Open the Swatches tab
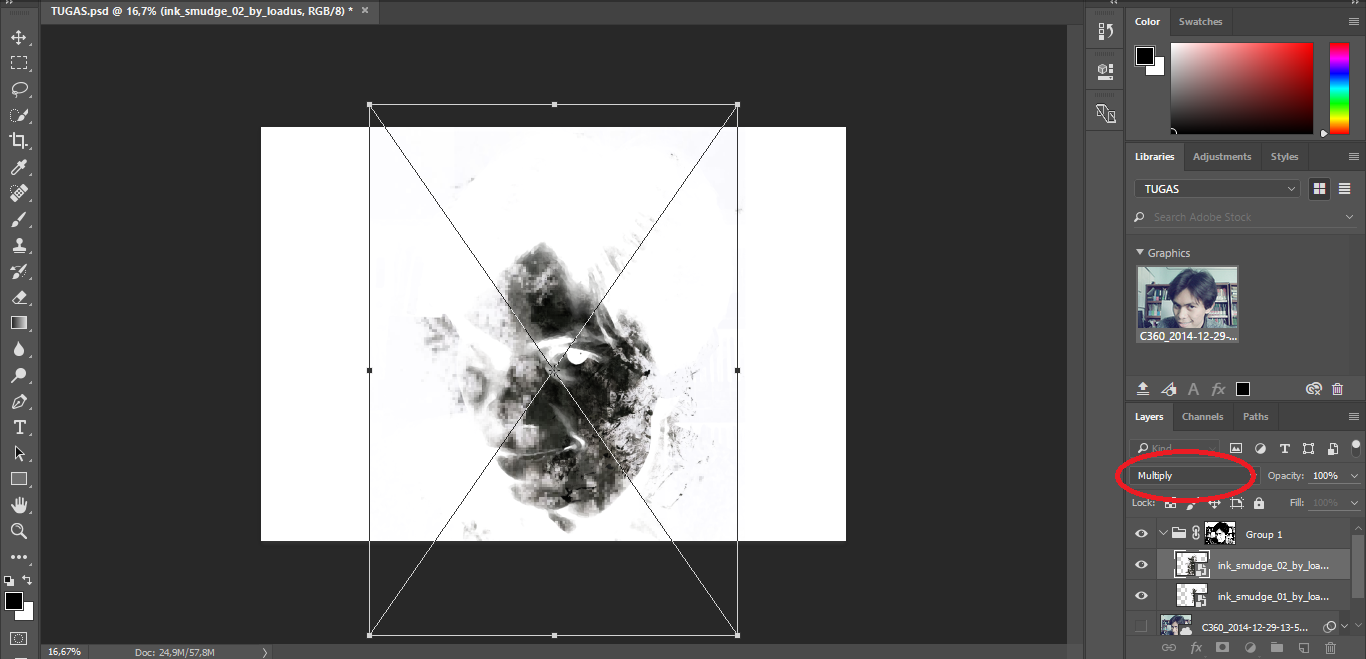Screen dimensions: 1366x659 [x=1200, y=21]
